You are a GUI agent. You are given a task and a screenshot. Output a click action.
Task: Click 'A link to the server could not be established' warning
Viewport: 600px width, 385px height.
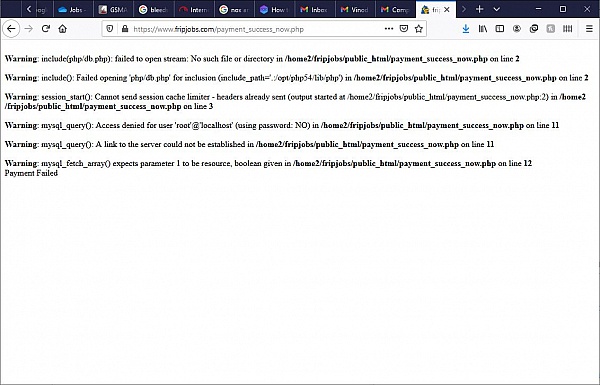point(249,144)
